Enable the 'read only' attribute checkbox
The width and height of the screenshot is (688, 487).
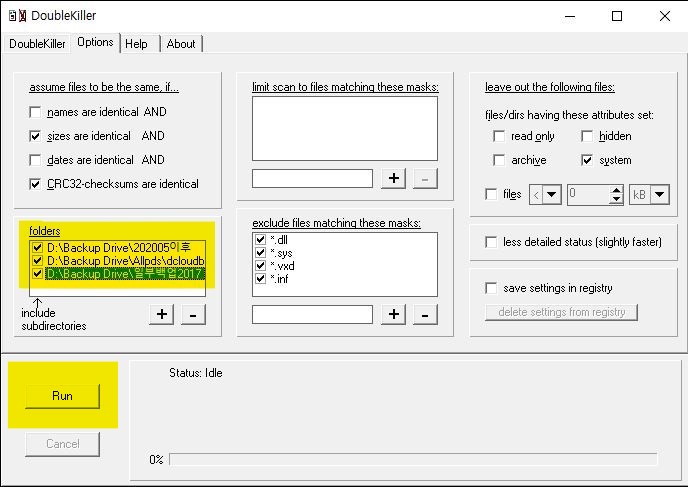click(x=499, y=136)
